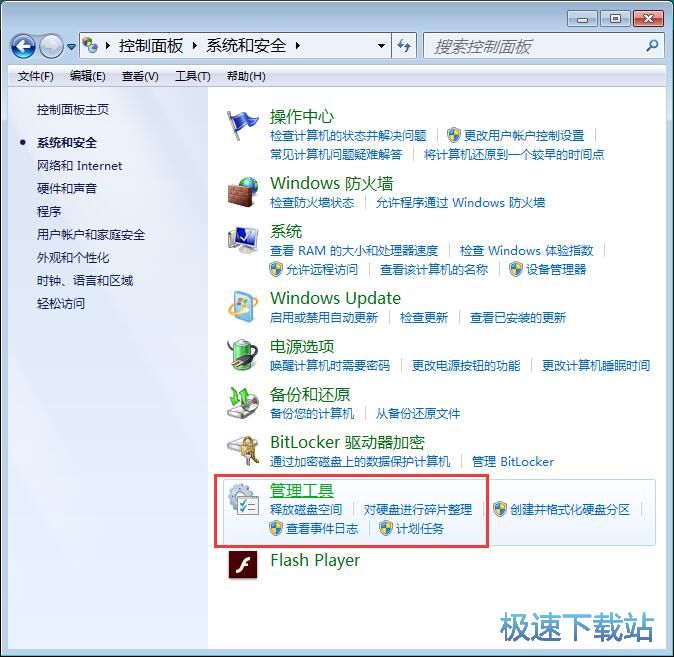Click the BitLocker padlock and keys icon
Screen dimensions: 674x657
243,451
